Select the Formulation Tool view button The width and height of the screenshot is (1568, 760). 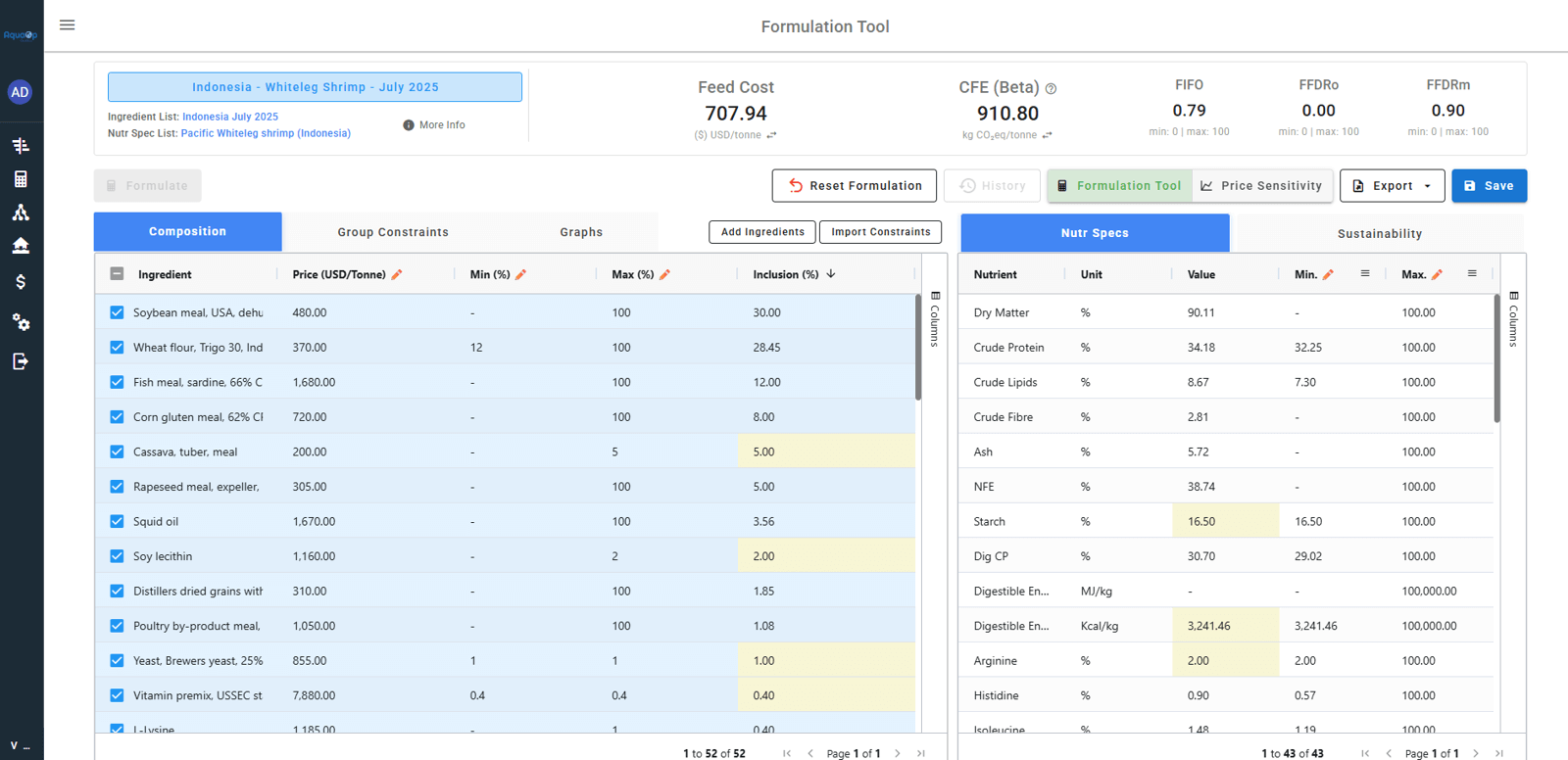point(1120,186)
